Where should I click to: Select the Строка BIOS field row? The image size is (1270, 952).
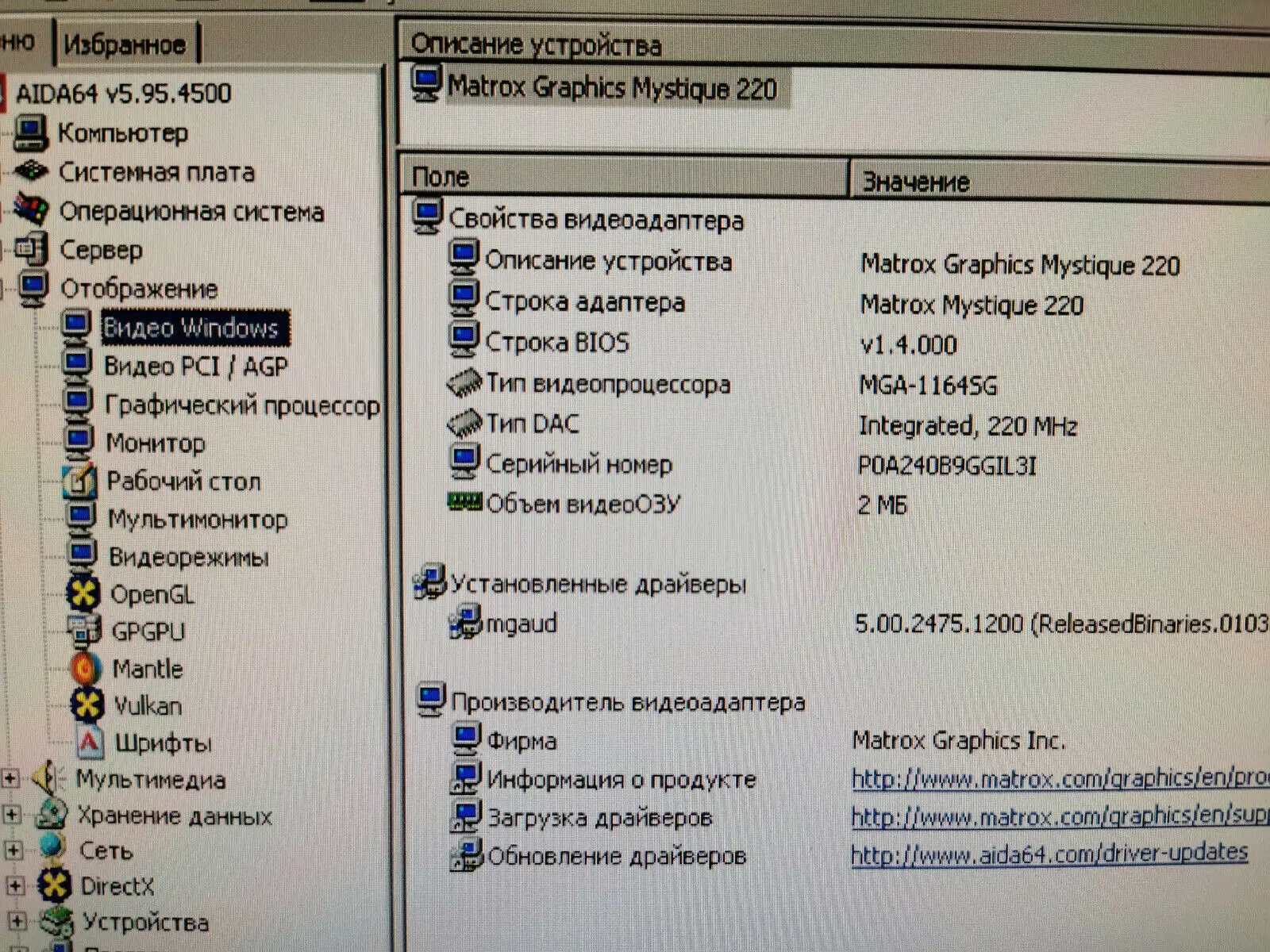[x=557, y=343]
